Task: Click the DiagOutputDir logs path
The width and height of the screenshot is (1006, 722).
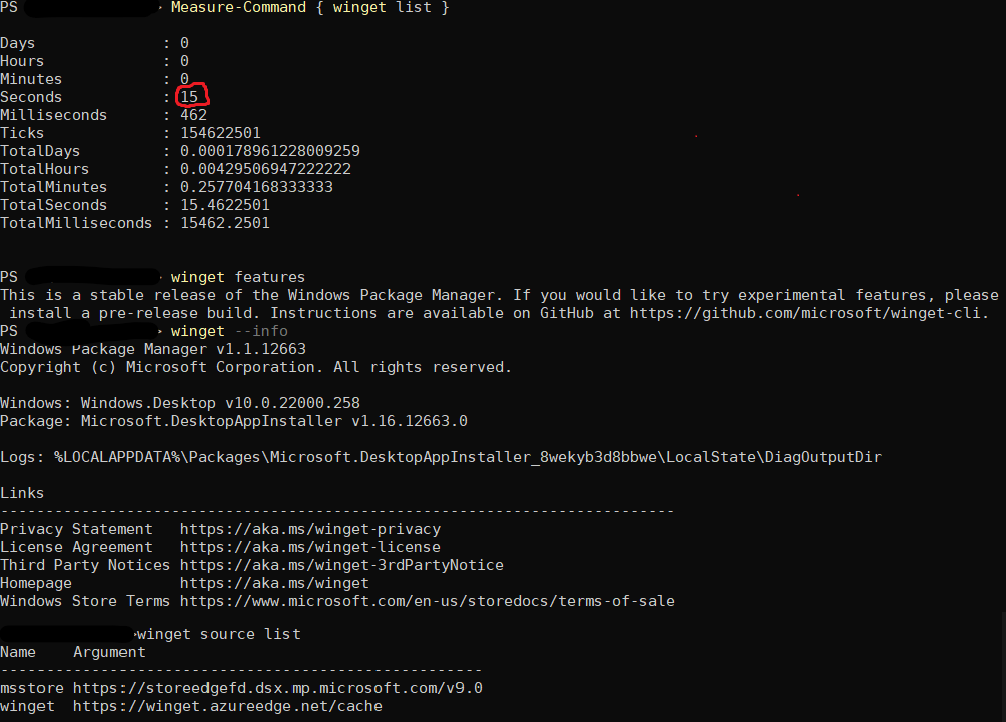Action: point(440,456)
